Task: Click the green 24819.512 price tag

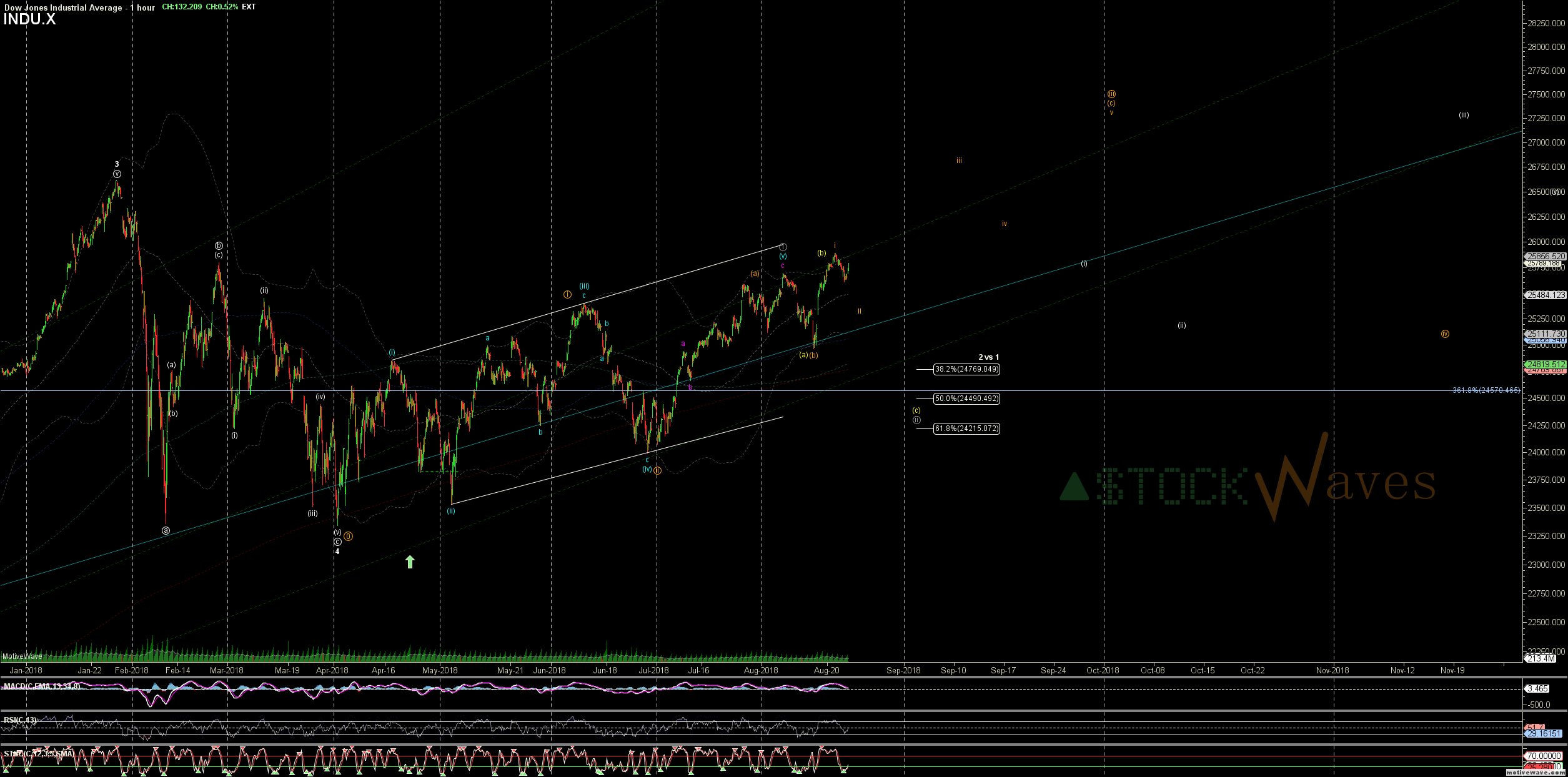Action: [1546, 364]
